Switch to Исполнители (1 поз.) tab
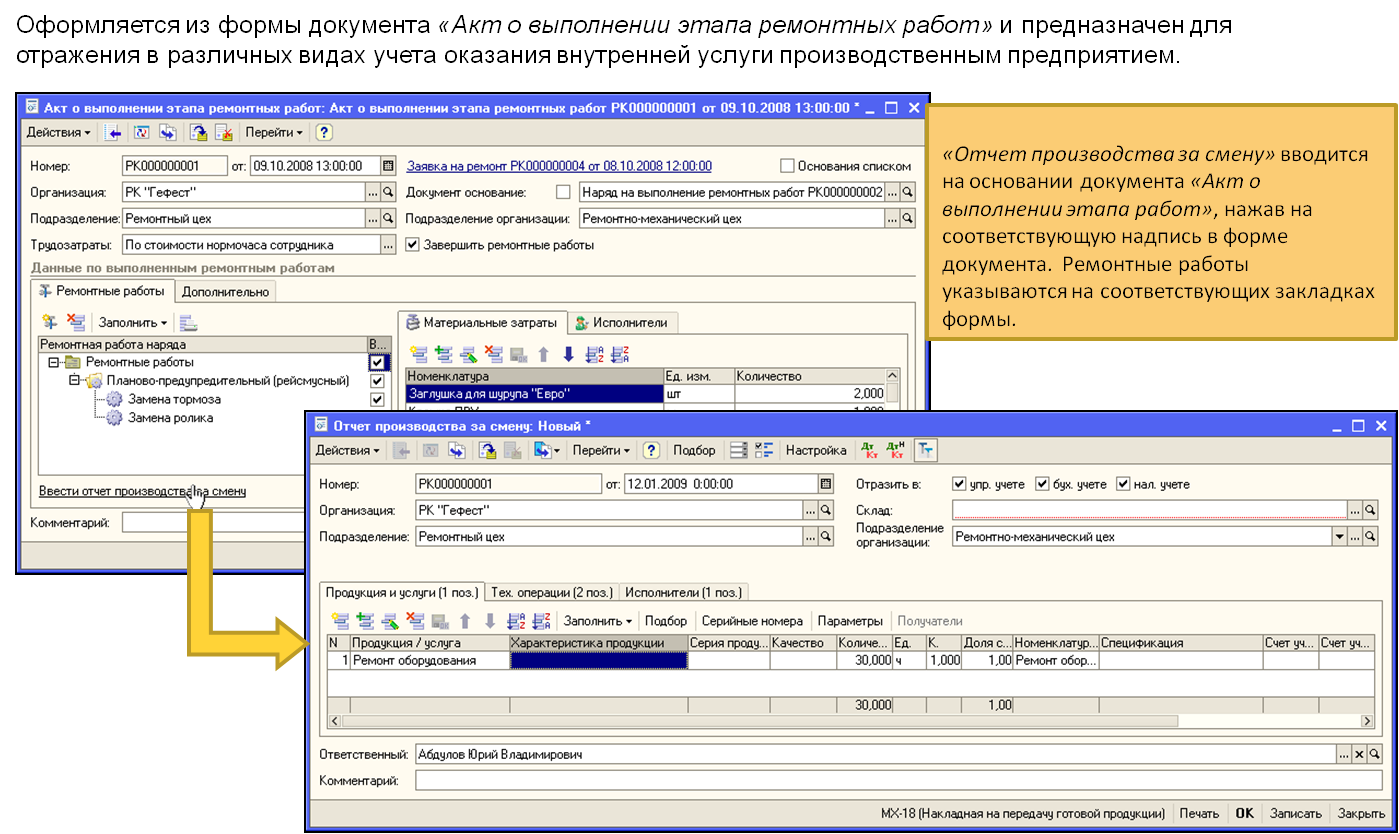The width and height of the screenshot is (1399, 834). (x=684, y=592)
